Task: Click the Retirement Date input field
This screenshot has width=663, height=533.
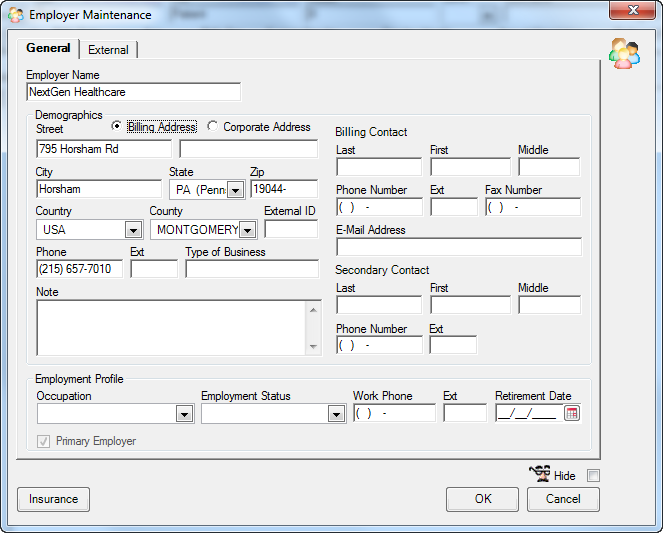Action: (530, 413)
